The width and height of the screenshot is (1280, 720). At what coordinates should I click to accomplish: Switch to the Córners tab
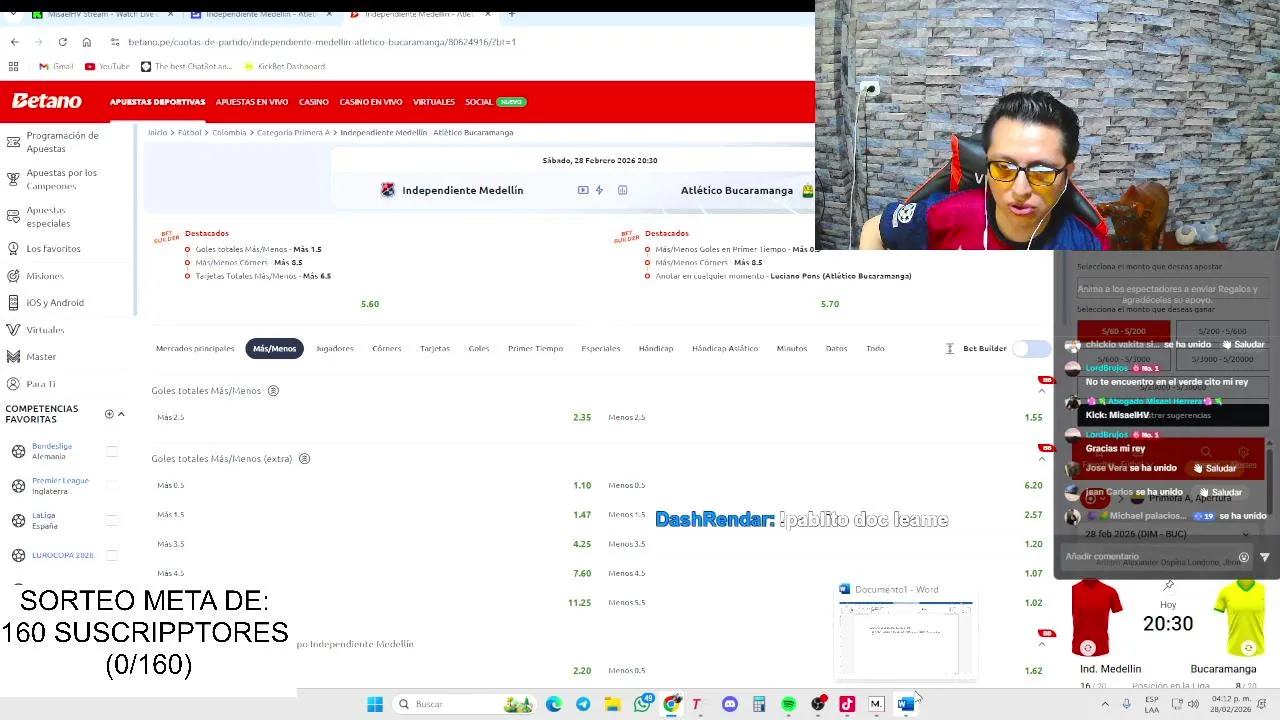(387, 348)
